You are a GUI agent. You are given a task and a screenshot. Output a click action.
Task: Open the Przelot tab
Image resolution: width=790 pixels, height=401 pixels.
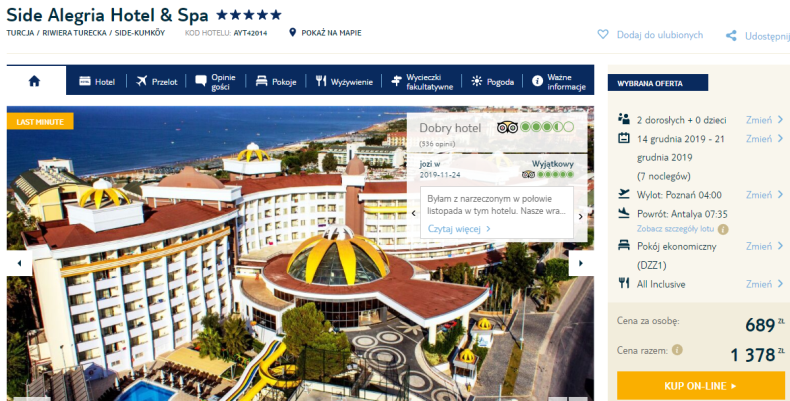pyautogui.click(x=157, y=81)
